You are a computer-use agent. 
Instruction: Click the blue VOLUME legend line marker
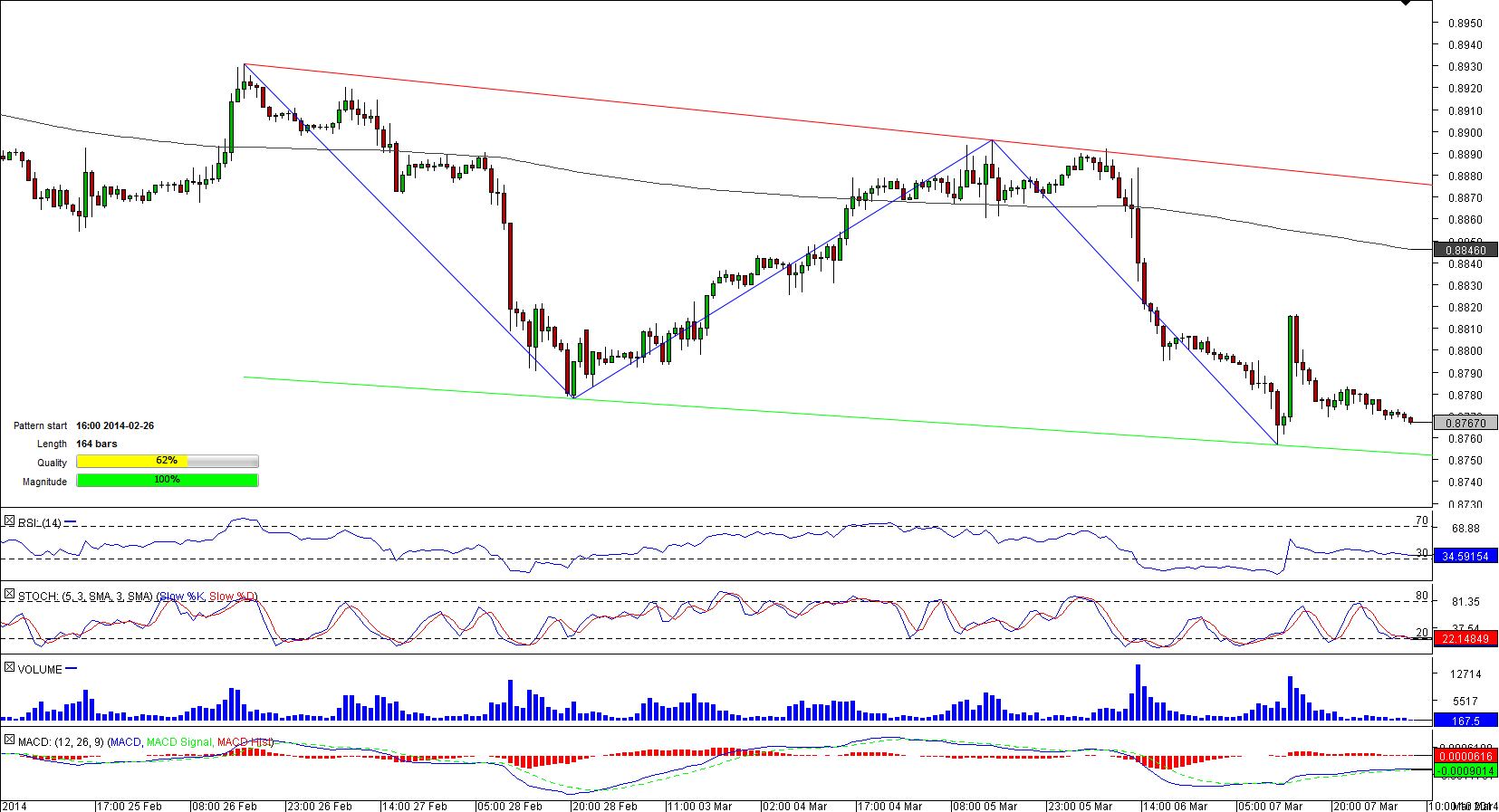[72, 669]
